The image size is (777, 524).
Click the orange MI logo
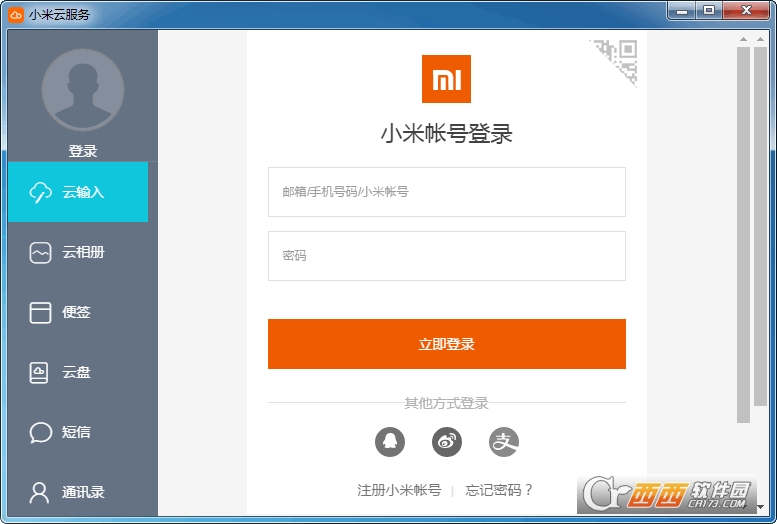[x=446, y=79]
